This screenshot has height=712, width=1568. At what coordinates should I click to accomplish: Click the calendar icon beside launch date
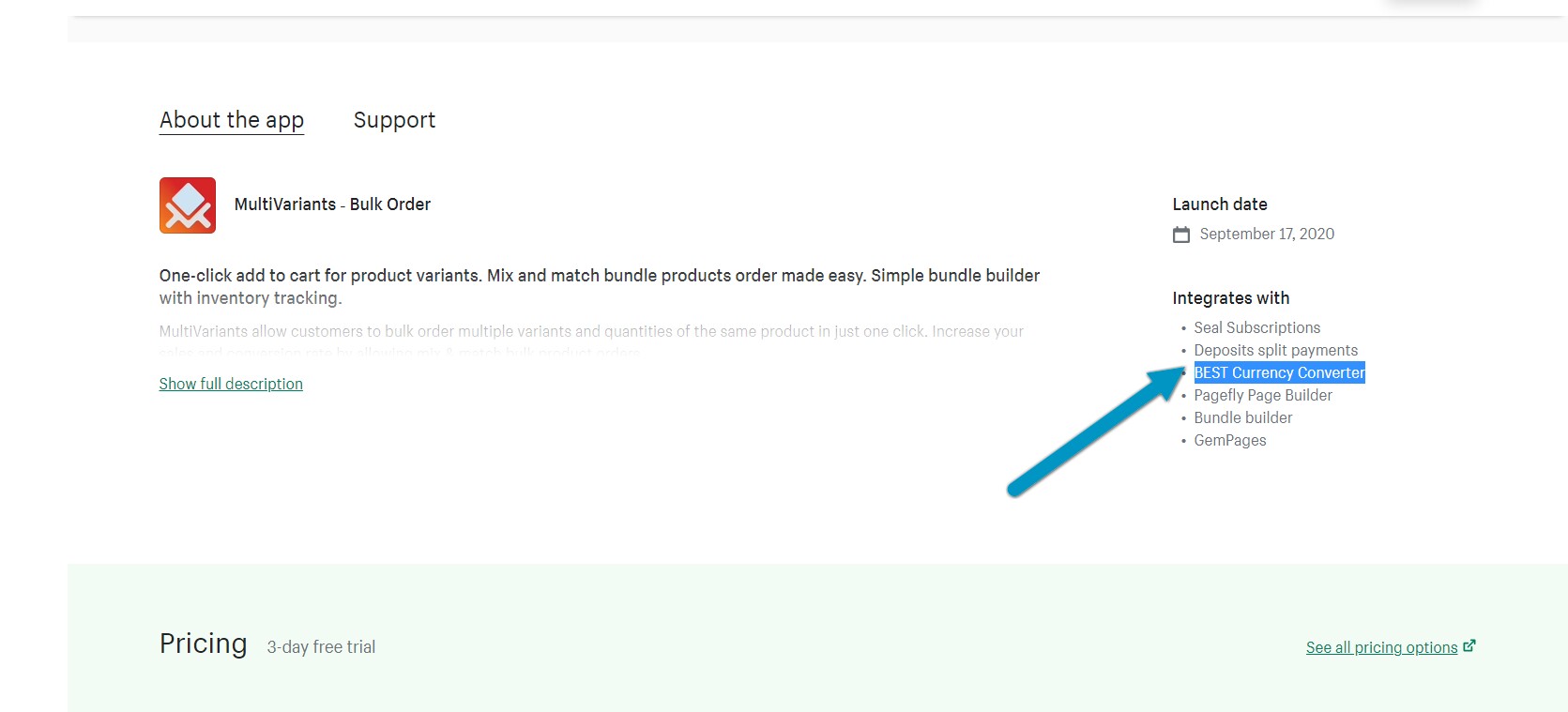coord(1181,235)
